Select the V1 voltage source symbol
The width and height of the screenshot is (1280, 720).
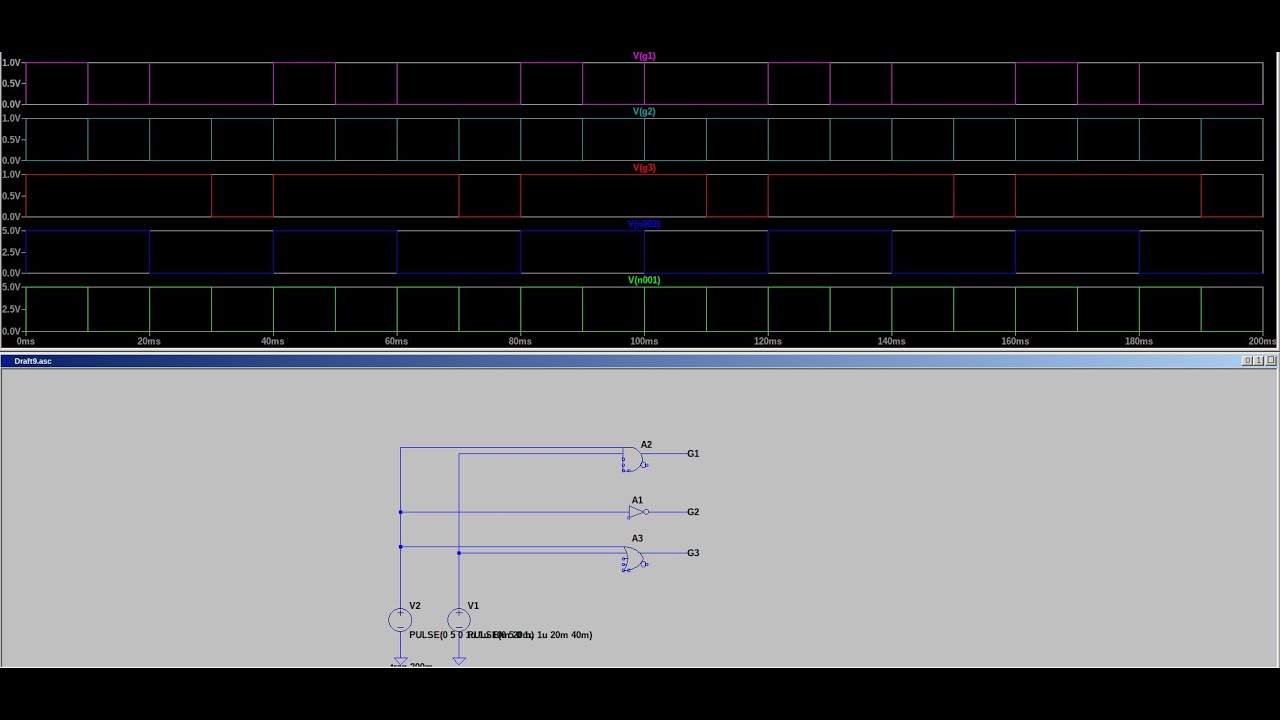[458, 620]
